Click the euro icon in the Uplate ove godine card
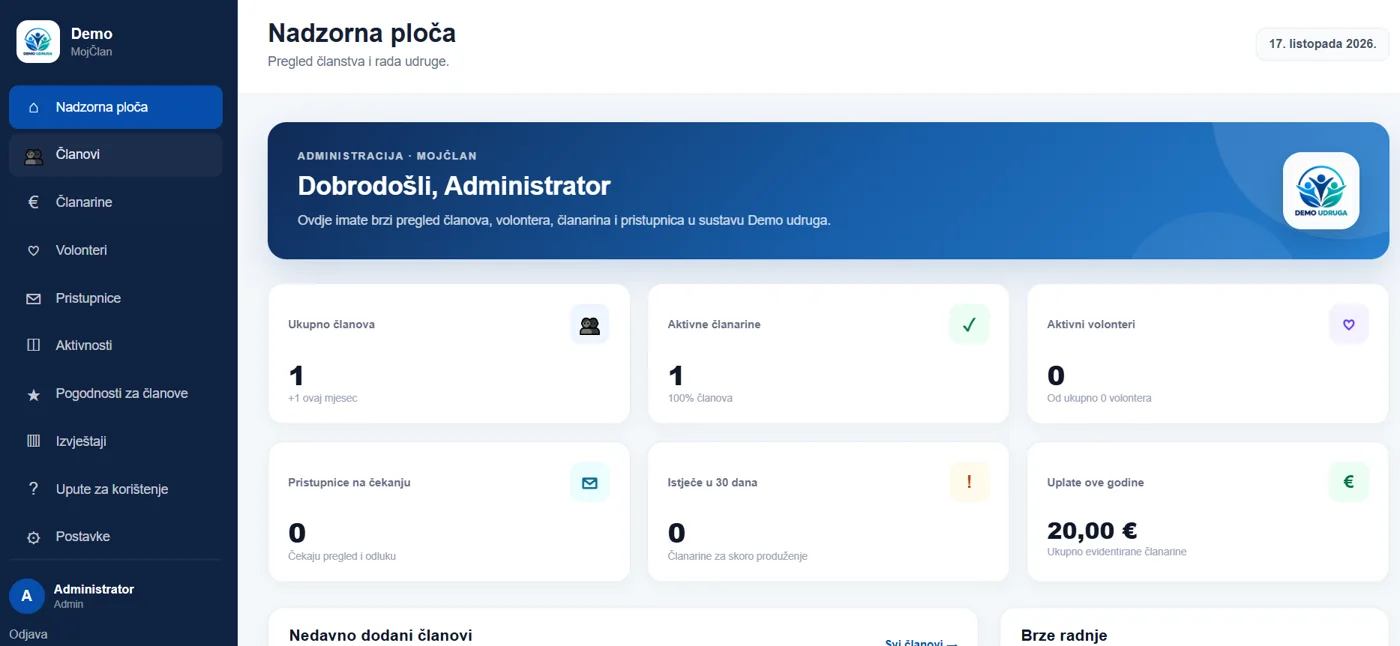This screenshot has width=1400, height=646. 1349,483
